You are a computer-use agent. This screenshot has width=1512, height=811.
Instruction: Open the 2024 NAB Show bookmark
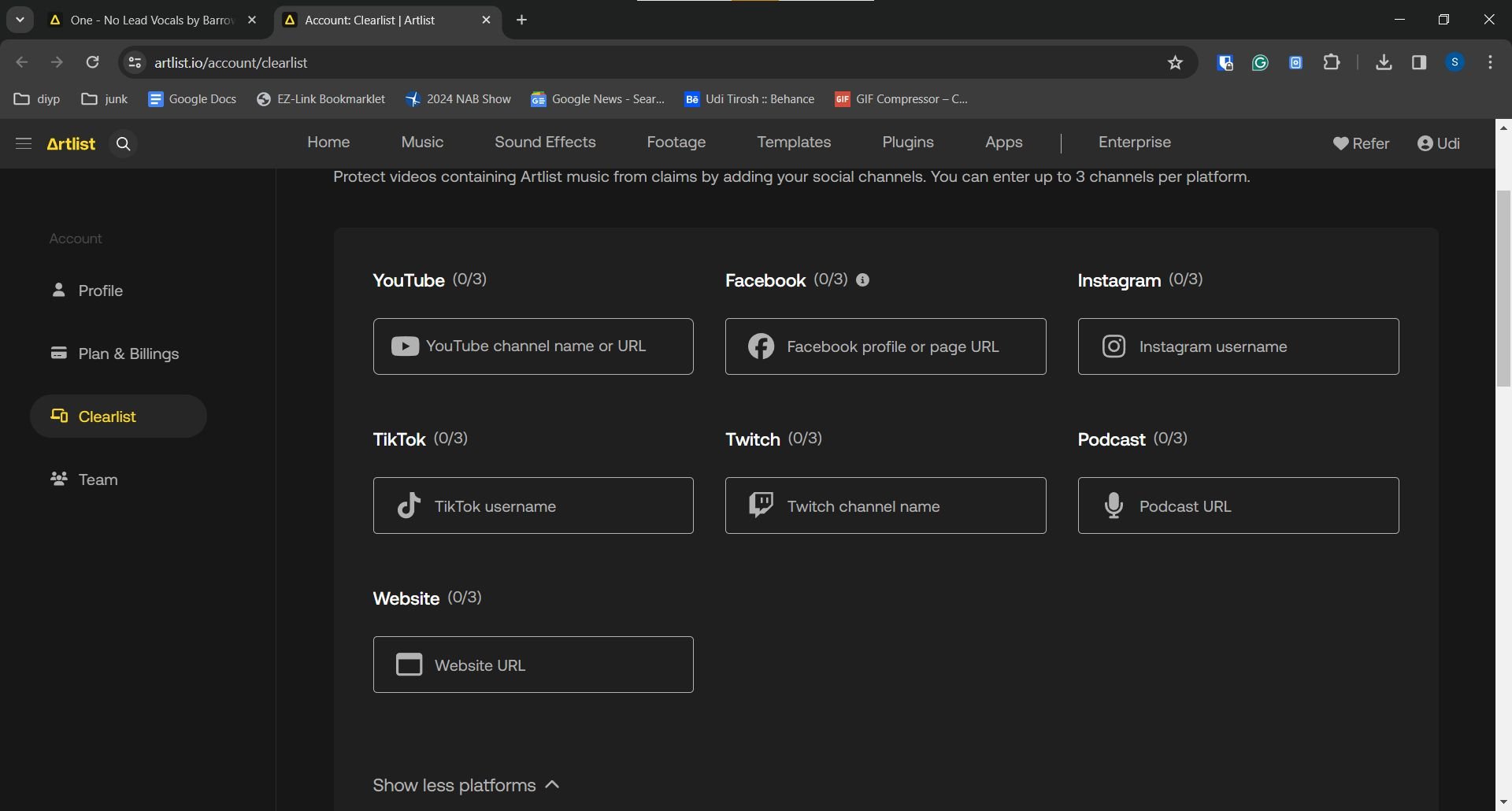458,98
